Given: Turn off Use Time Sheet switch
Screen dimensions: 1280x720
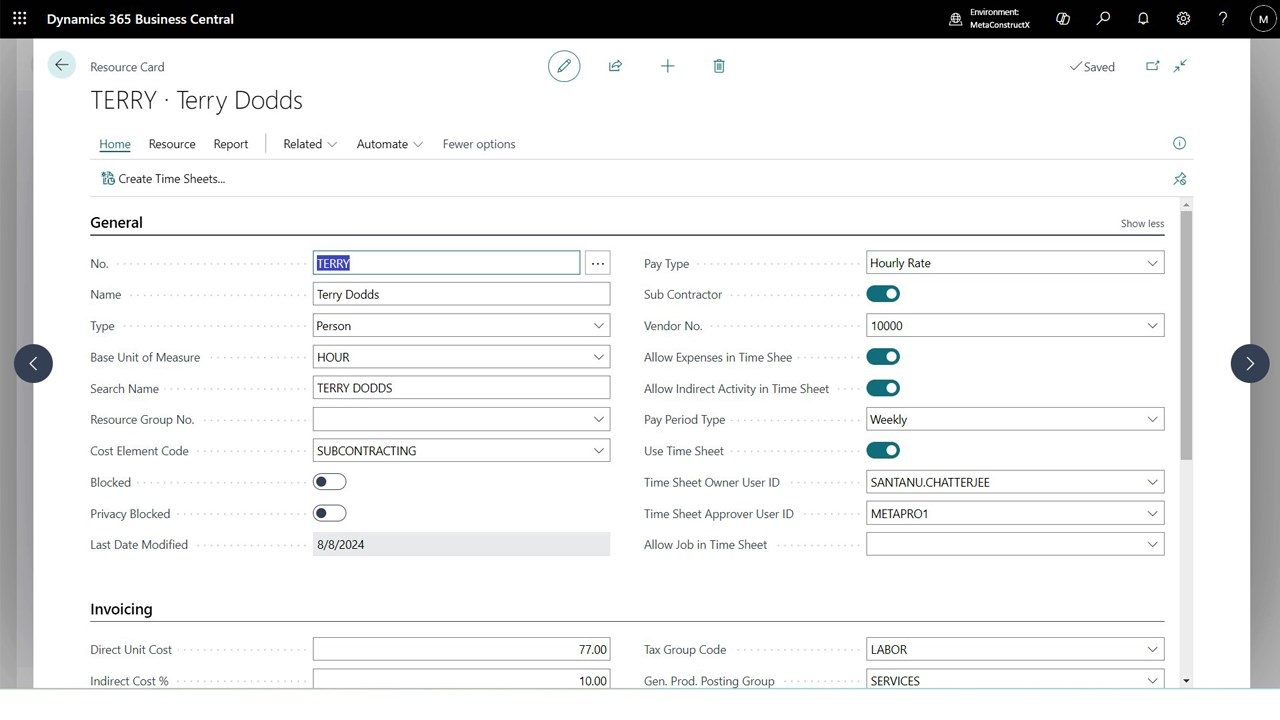Looking at the screenshot, I should (x=883, y=451).
